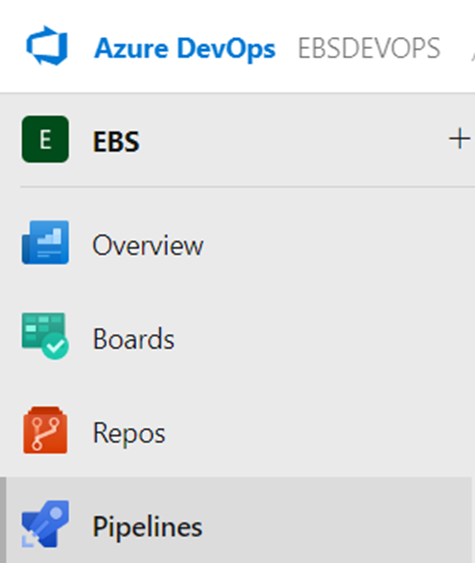Open the Boards menu label
475x563 pixels.
(x=134, y=339)
